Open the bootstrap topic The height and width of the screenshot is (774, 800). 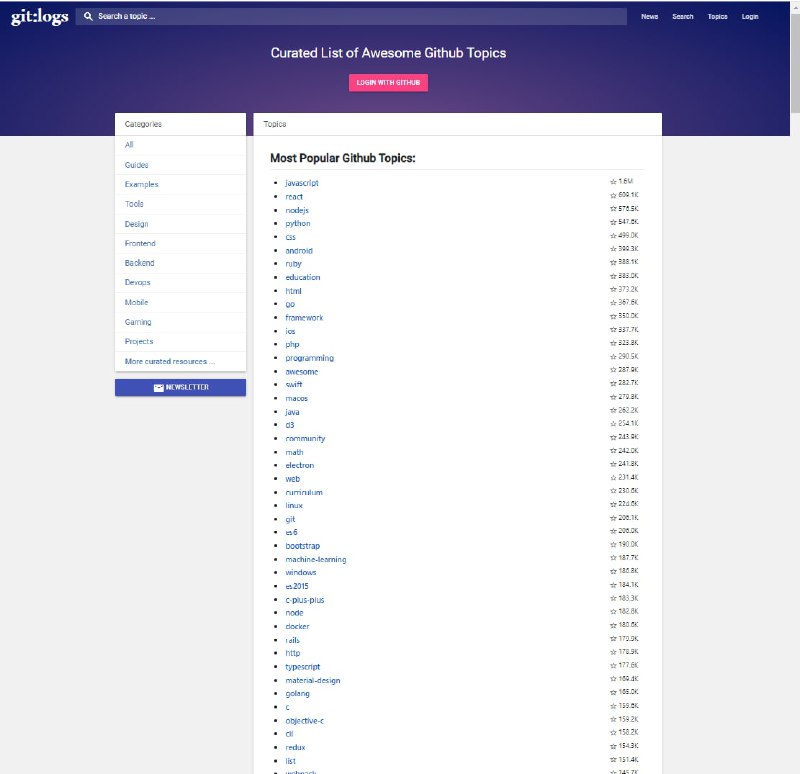pos(303,546)
